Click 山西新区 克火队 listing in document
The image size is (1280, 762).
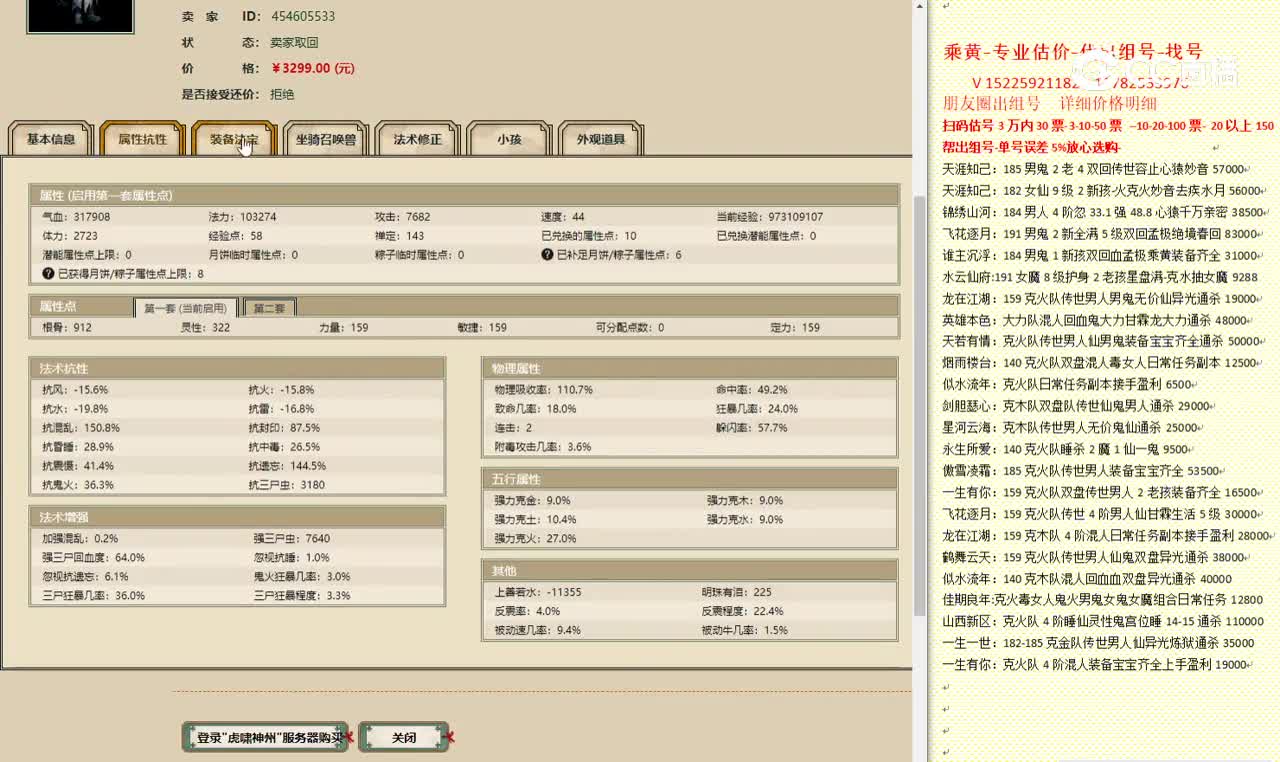coord(1103,621)
